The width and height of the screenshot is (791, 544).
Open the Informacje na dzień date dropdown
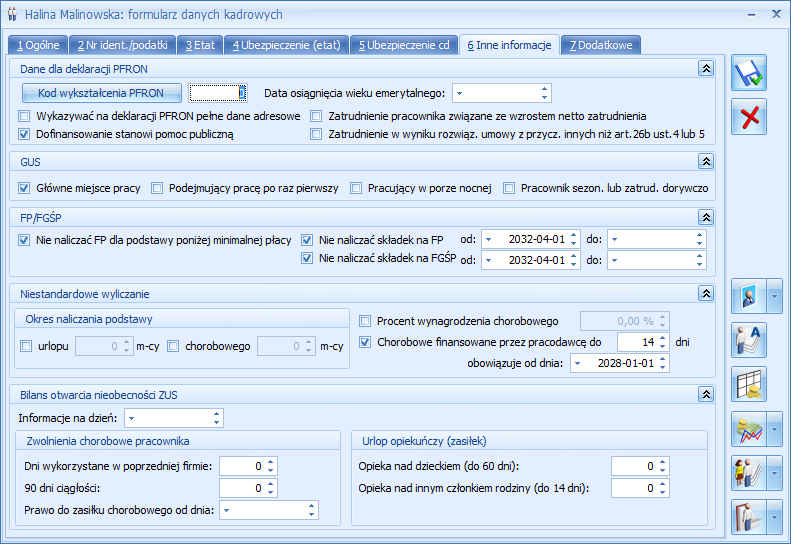[x=132, y=418]
